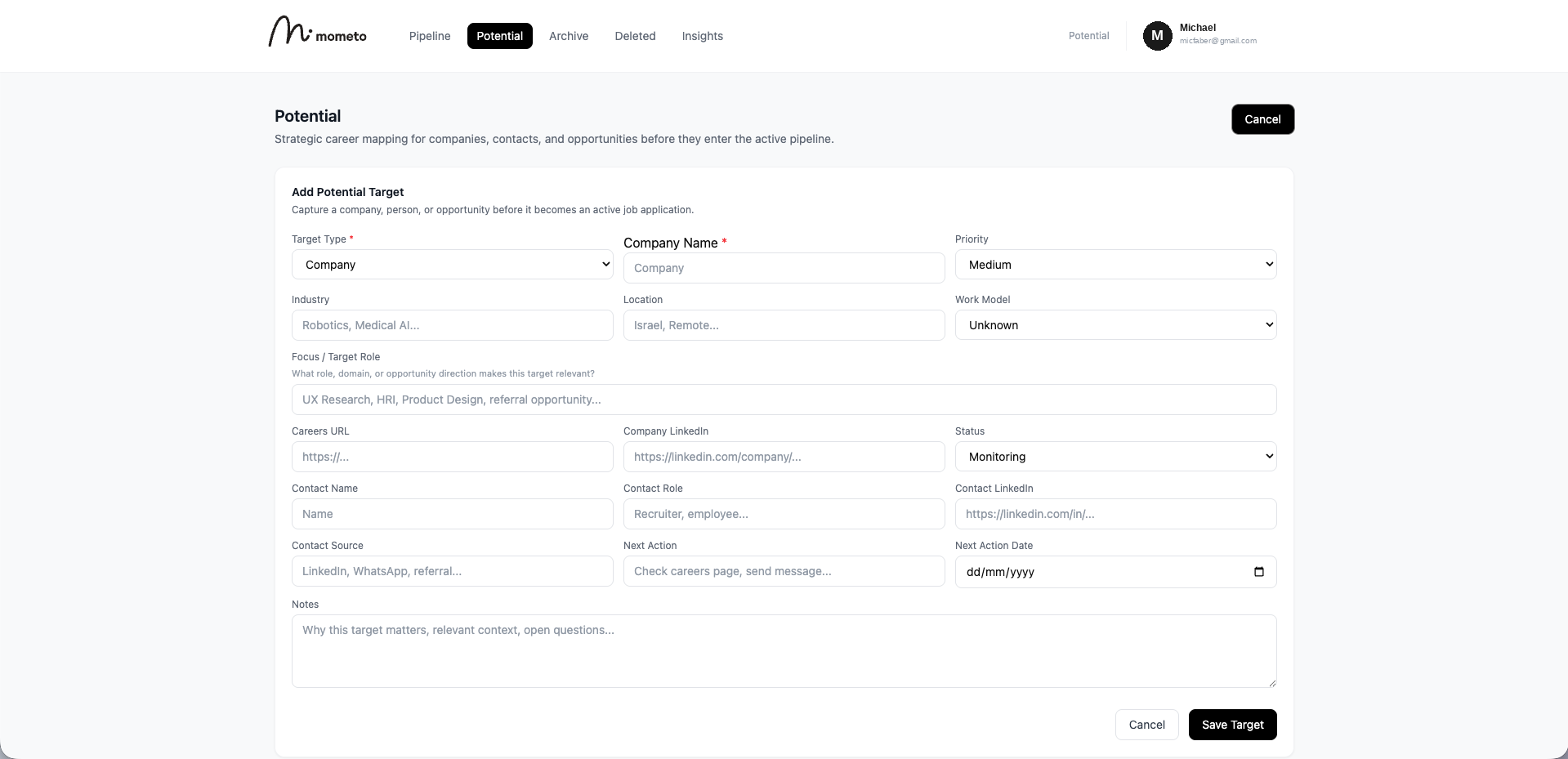Expand the Work Model dropdown
Viewport: 1568px width, 759px height.
(x=1115, y=325)
